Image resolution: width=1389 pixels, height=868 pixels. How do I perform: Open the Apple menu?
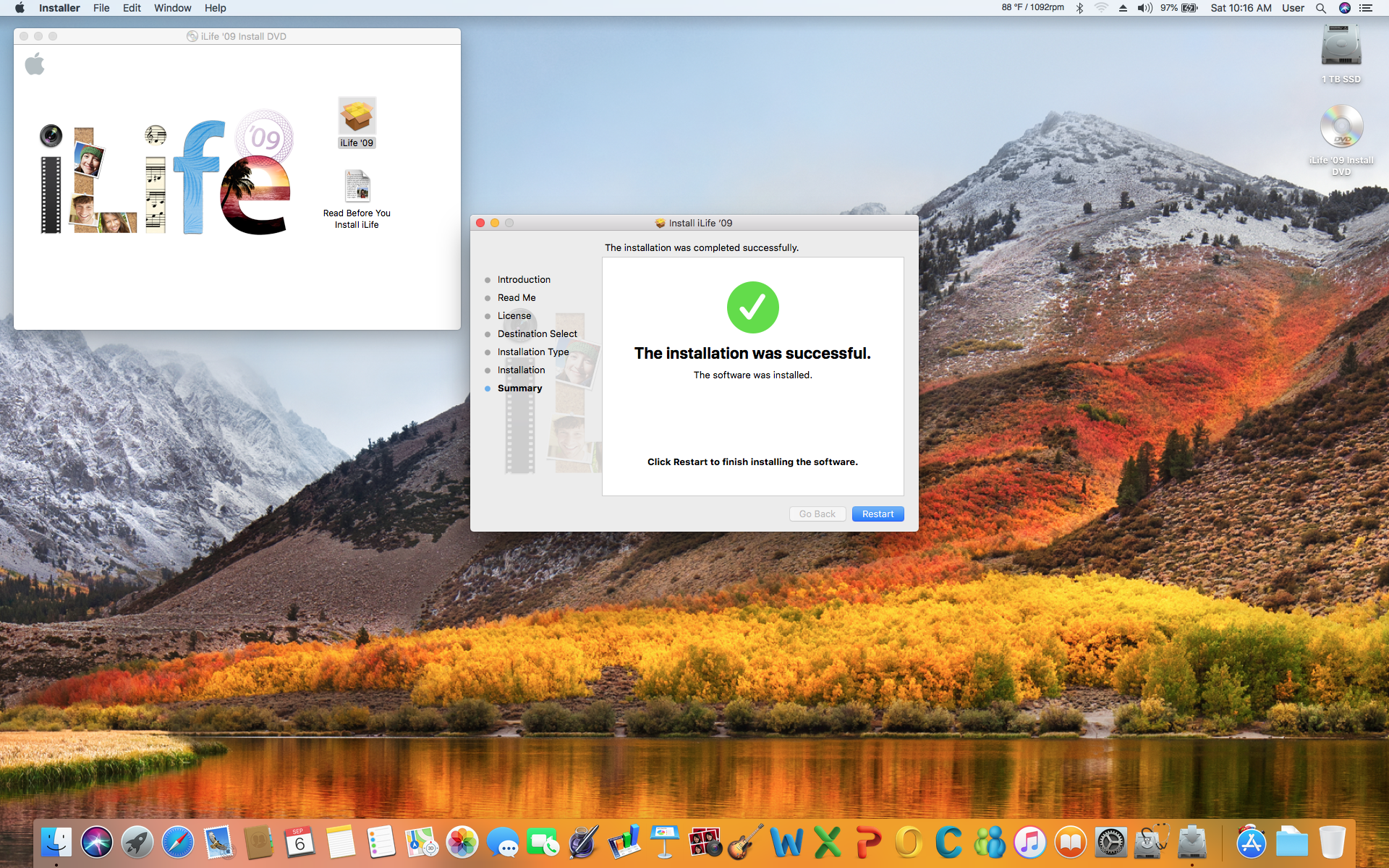tap(20, 8)
